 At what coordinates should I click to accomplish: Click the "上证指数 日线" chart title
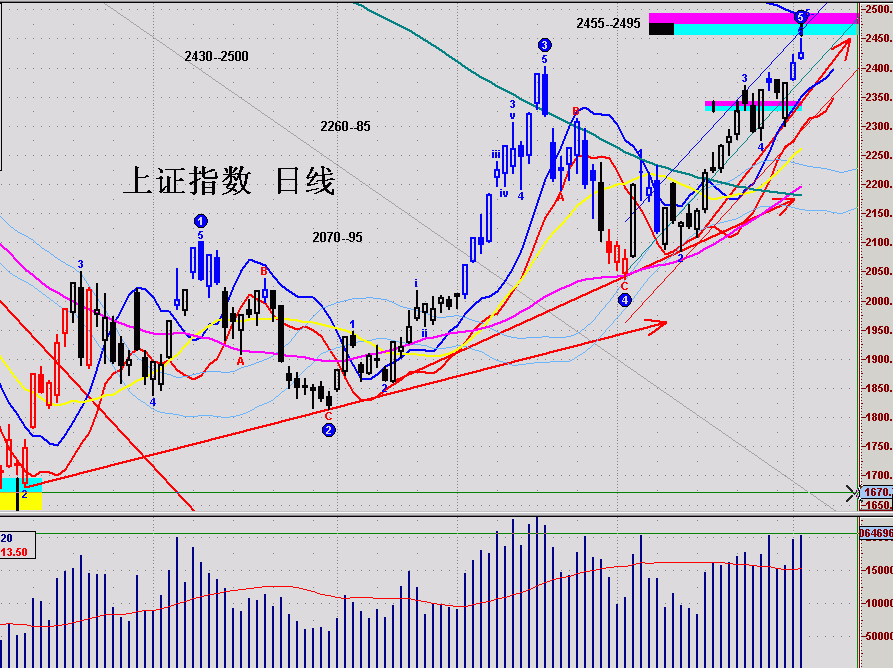[x=229, y=181]
